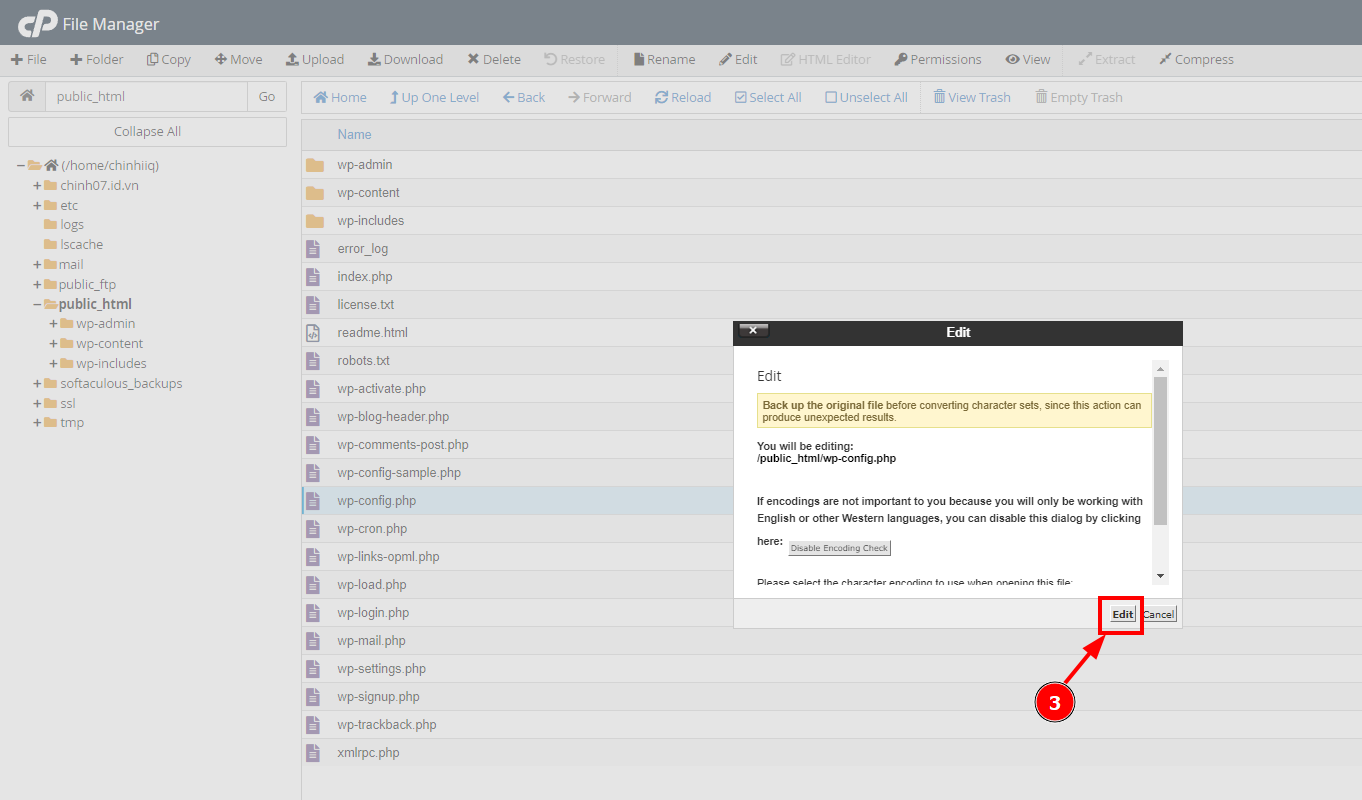Screen dimensions: 1362x800
Task: Click Up One Level
Action: point(434,97)
